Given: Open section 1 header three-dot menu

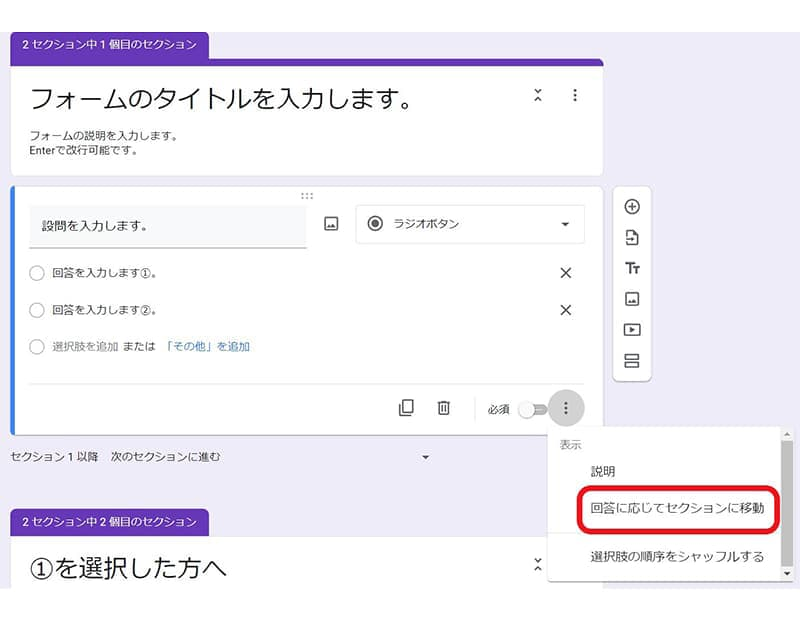Looking at the screenshot, I should (x=575, y=95).
